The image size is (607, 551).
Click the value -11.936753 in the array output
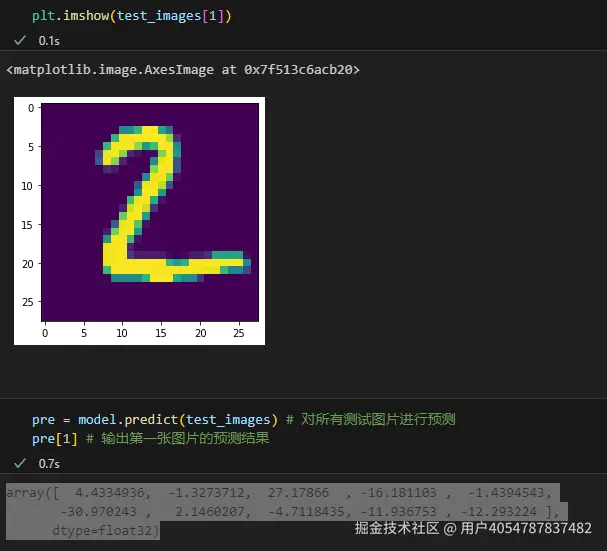point(398,512)
